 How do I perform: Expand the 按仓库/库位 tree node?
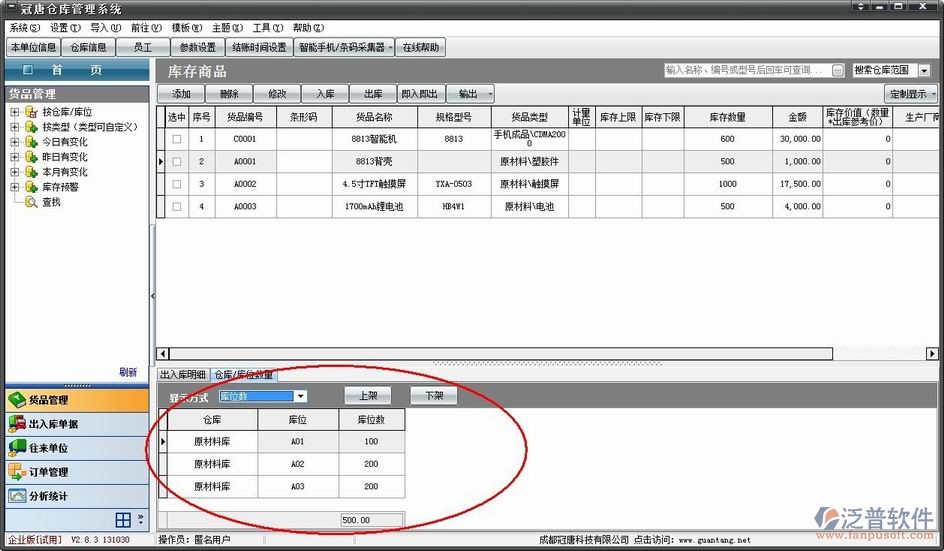pyautogui.click(x=15, y=113)
